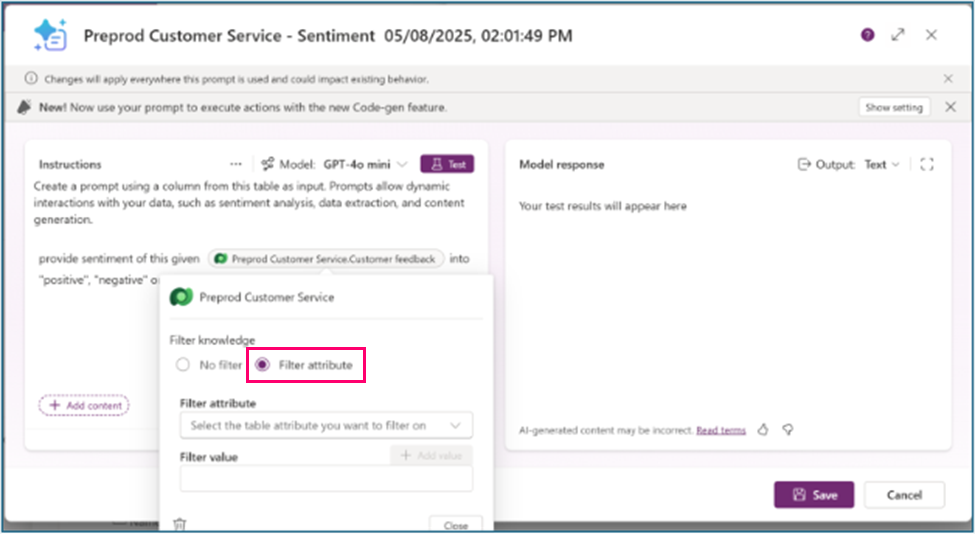This screenshot has height=534, width=975.
Task: Select the No filter radio button
Action: [182, 365]
